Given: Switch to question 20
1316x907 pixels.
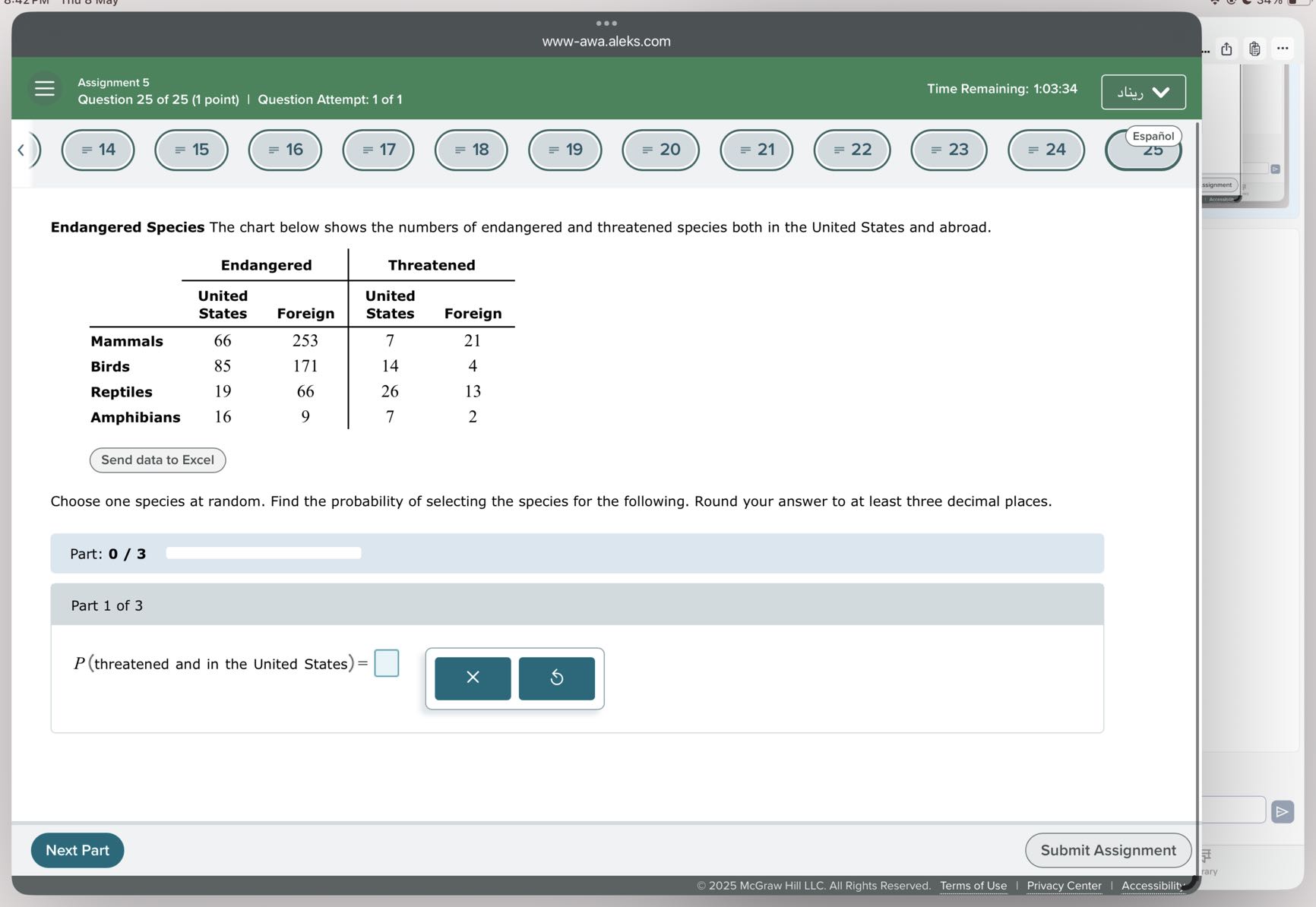Looking at the screenshot, I should (x=660, y=150).
